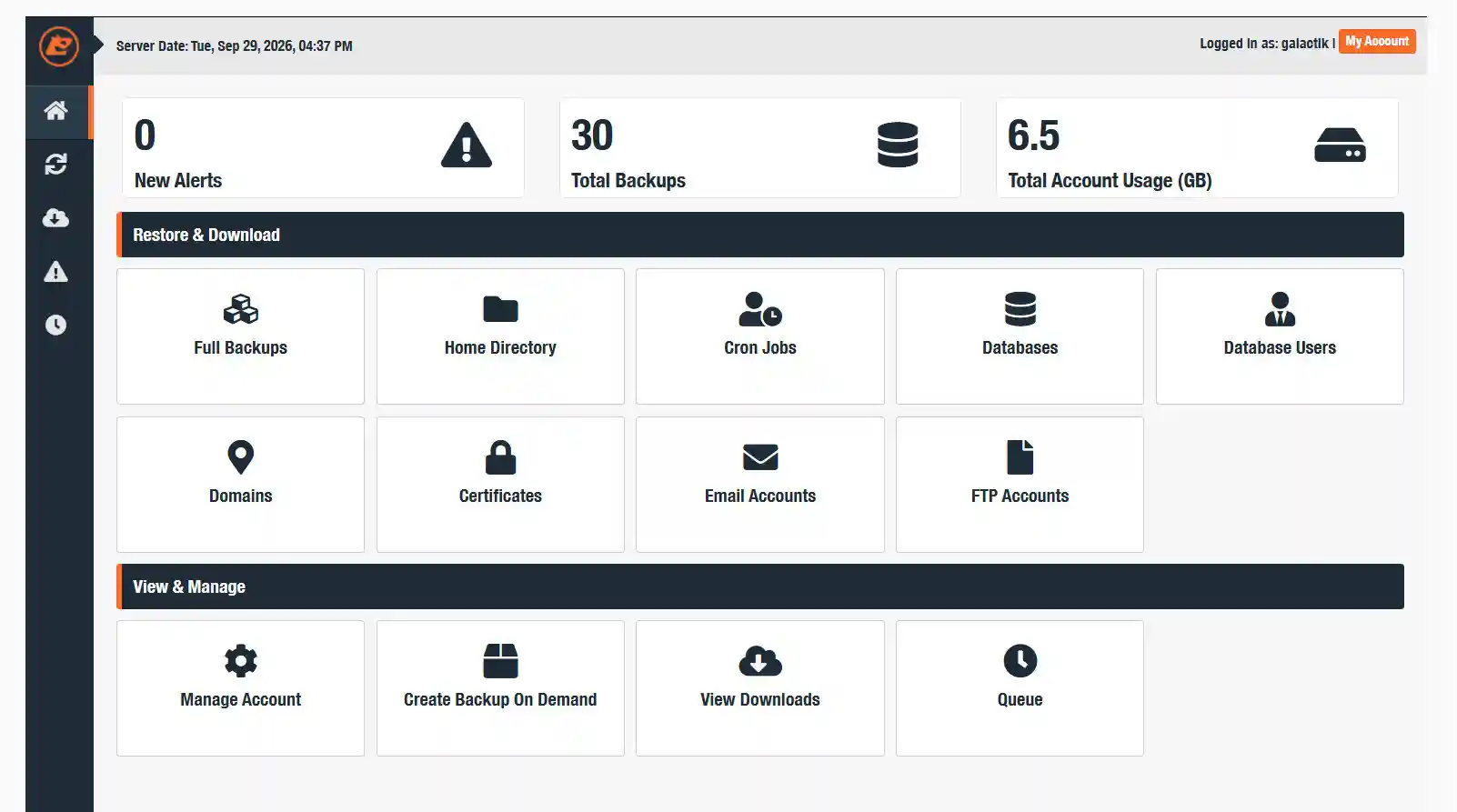The image size is (1457, 812).
Task: Click the View & Manage section header
Action: [x=760, y=586]
